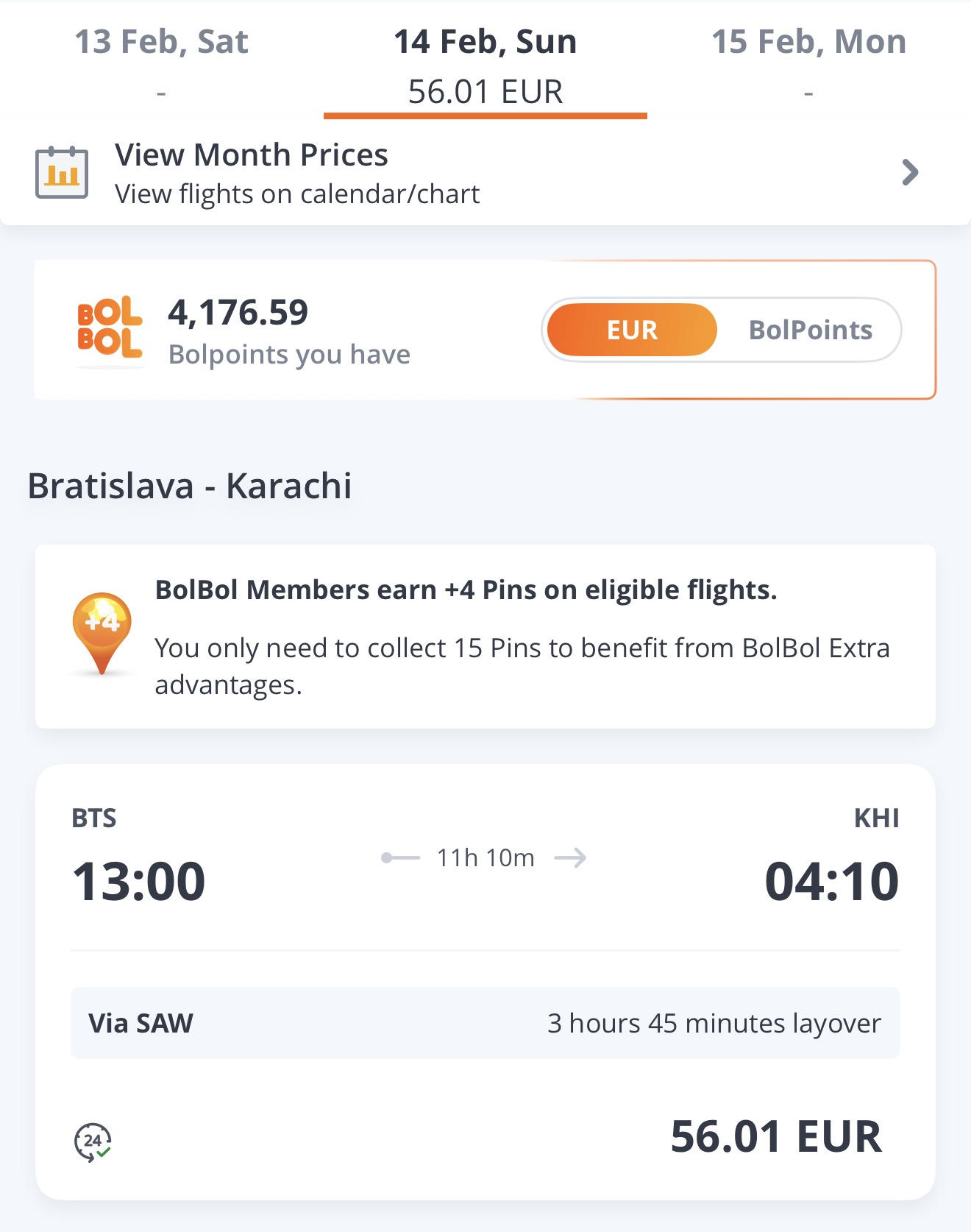Open the BolBol Members Pins info banner

[x=485, y=637]
